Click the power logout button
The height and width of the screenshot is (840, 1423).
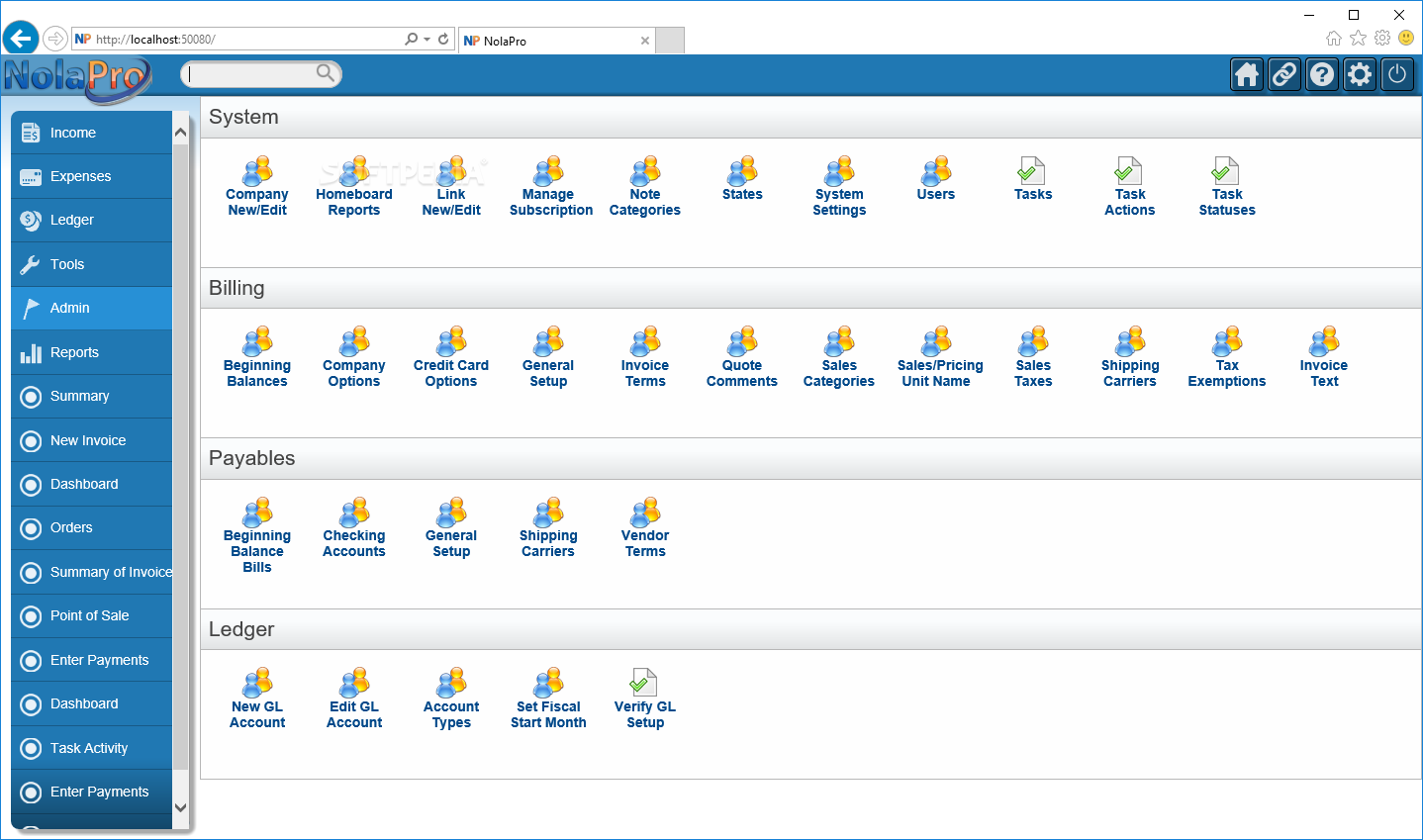point(1397,74)
